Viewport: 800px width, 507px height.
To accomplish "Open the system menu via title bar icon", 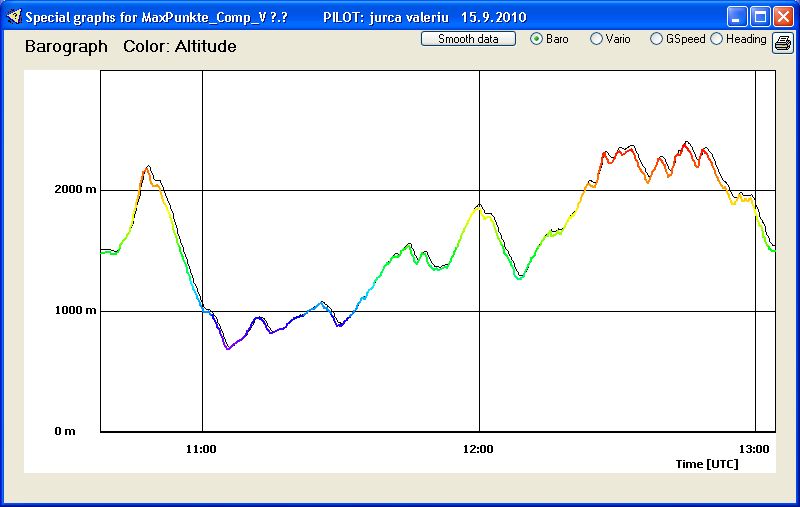I will (x=13, y=17).
